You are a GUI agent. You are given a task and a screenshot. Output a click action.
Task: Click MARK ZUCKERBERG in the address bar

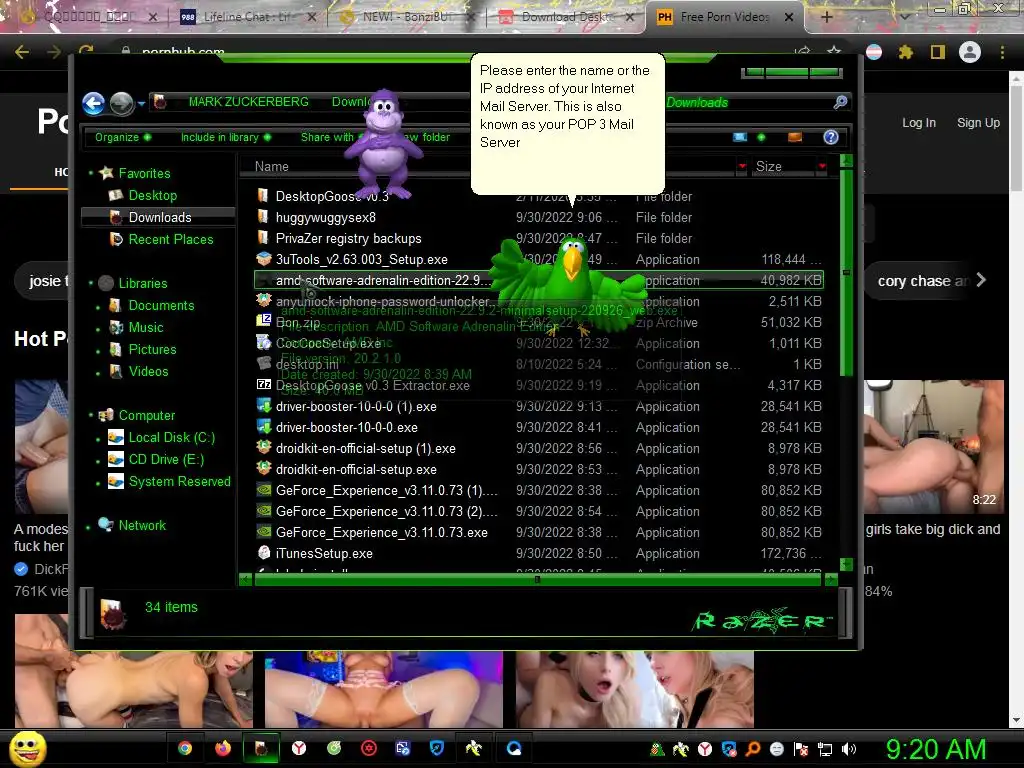[248, 102]
